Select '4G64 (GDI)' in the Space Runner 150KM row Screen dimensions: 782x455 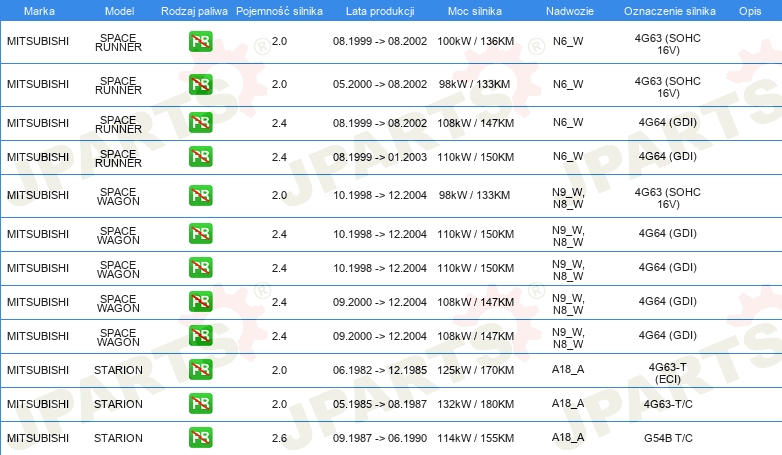(668, 156)
